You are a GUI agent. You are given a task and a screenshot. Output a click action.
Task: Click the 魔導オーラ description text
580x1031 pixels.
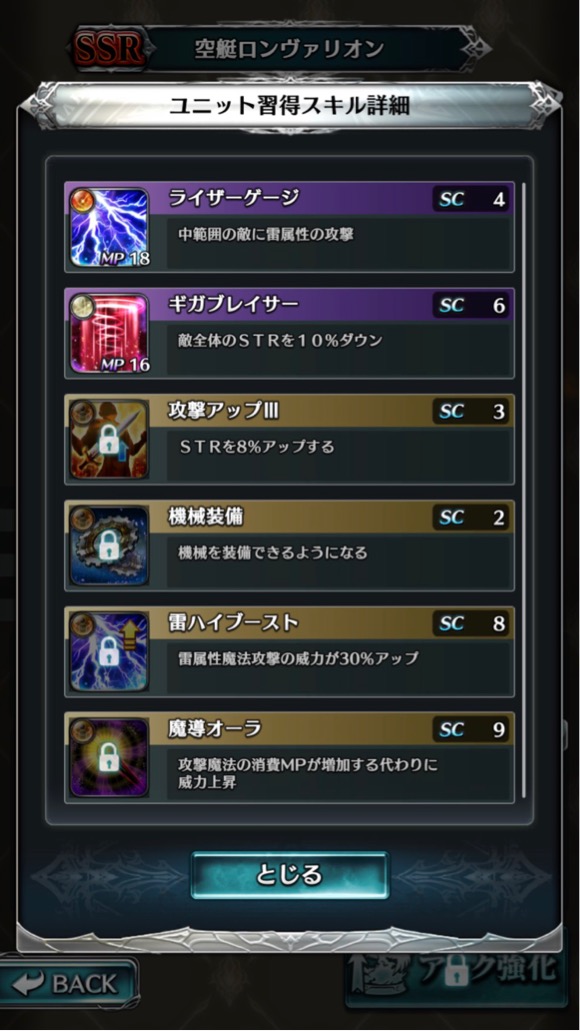click(308, 773)
